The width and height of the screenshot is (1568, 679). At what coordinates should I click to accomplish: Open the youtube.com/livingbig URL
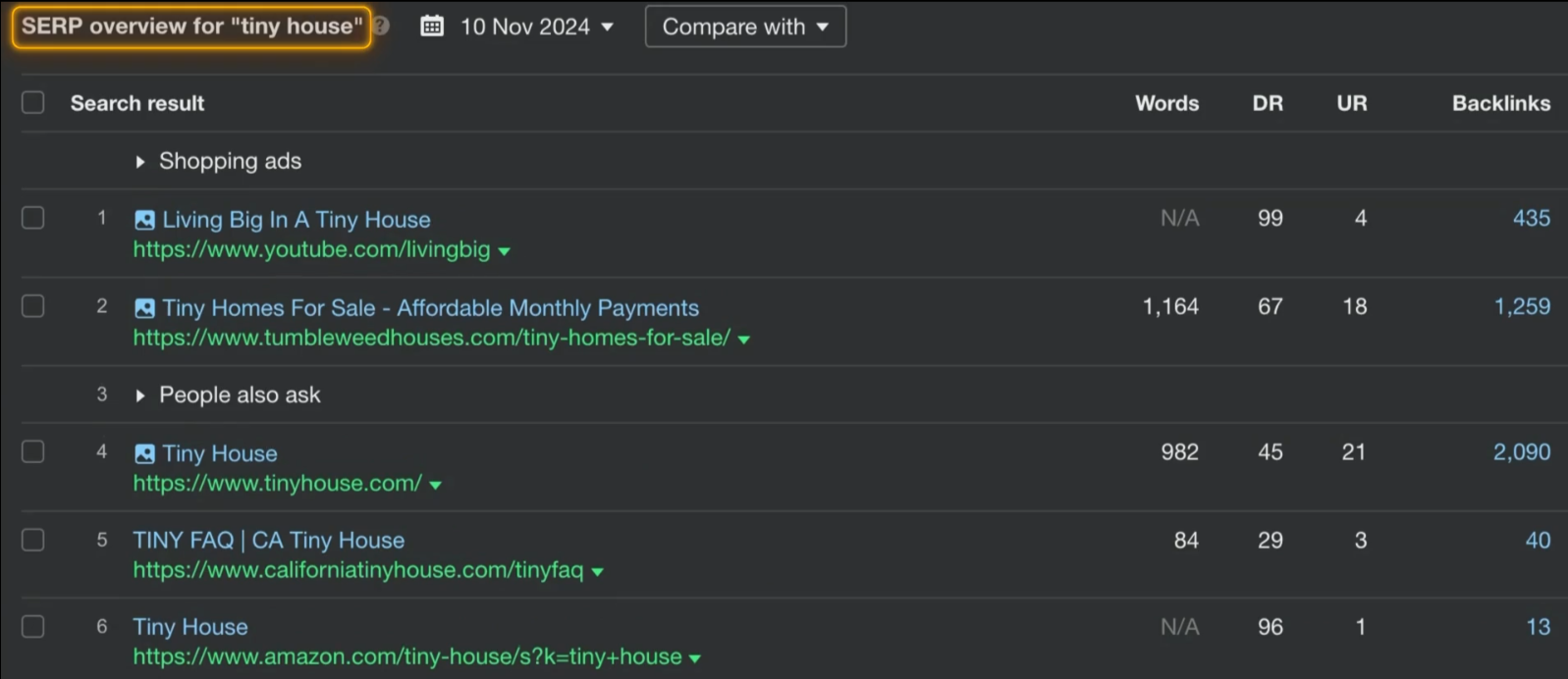pyautogui.click(x=312, y=249)
